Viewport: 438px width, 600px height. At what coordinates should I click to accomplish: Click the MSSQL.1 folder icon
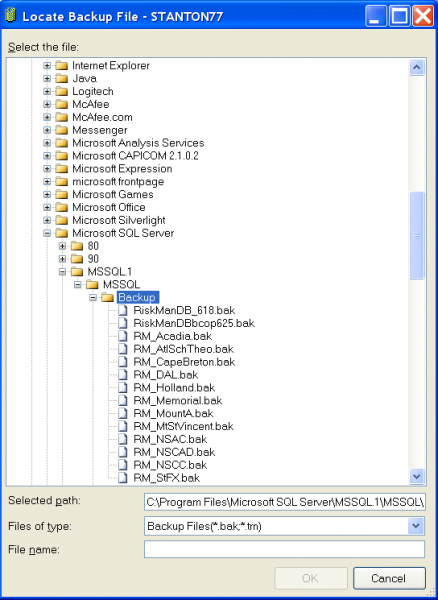coord(77,272)
